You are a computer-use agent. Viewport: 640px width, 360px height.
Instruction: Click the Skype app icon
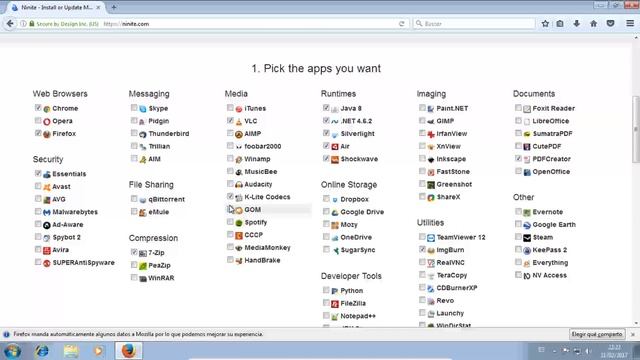click(x=143, y=109)
